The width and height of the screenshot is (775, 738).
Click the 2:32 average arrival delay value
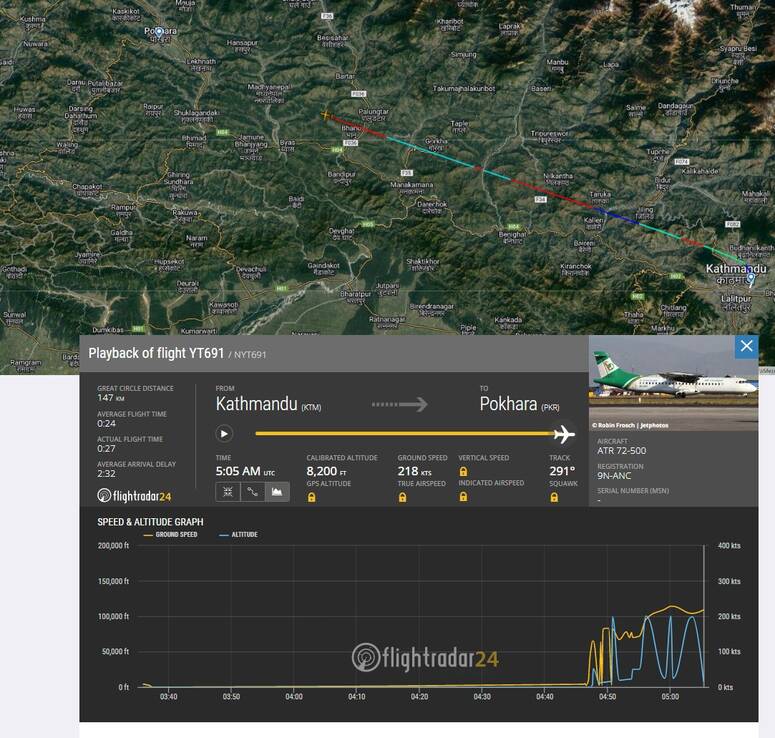tap(106, 473)
